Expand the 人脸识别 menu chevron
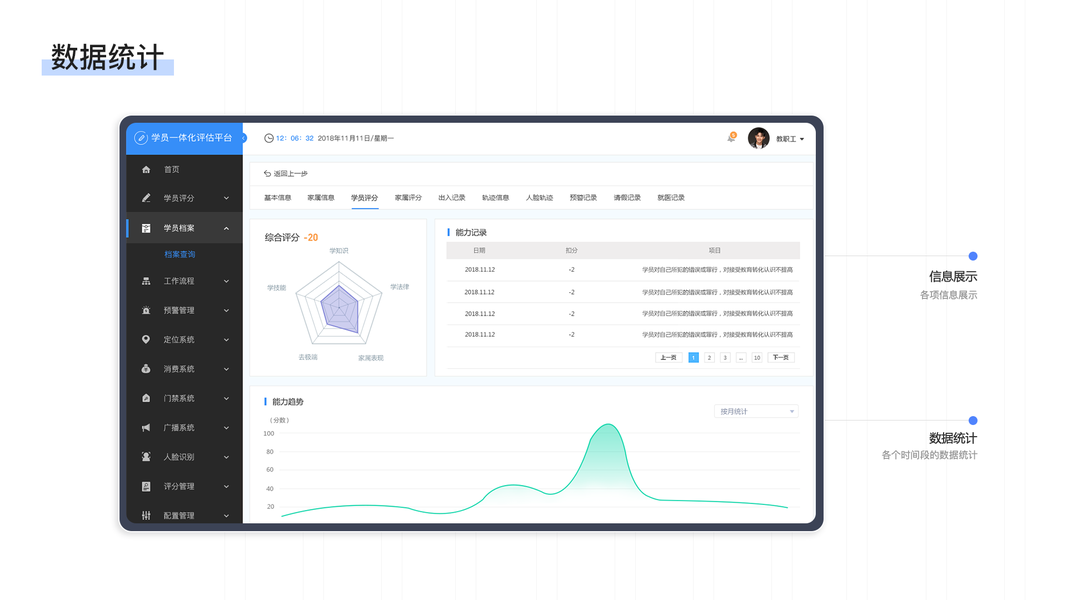 click(226, 456)
